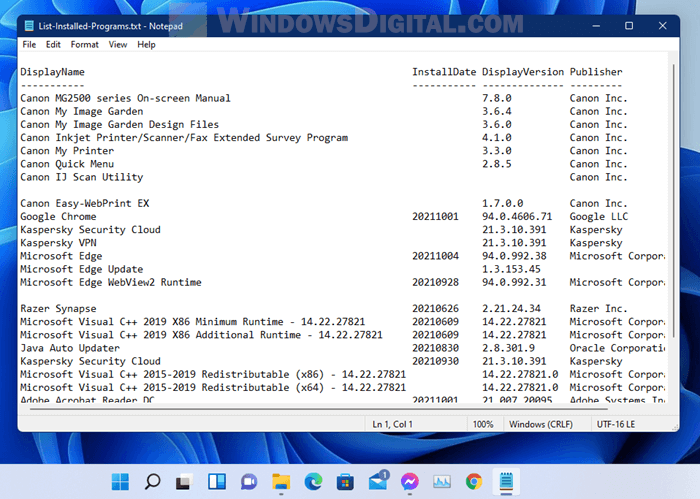Open the Format menu
The height and width of the screenshot is (499, 700).
tap(84, 45)
